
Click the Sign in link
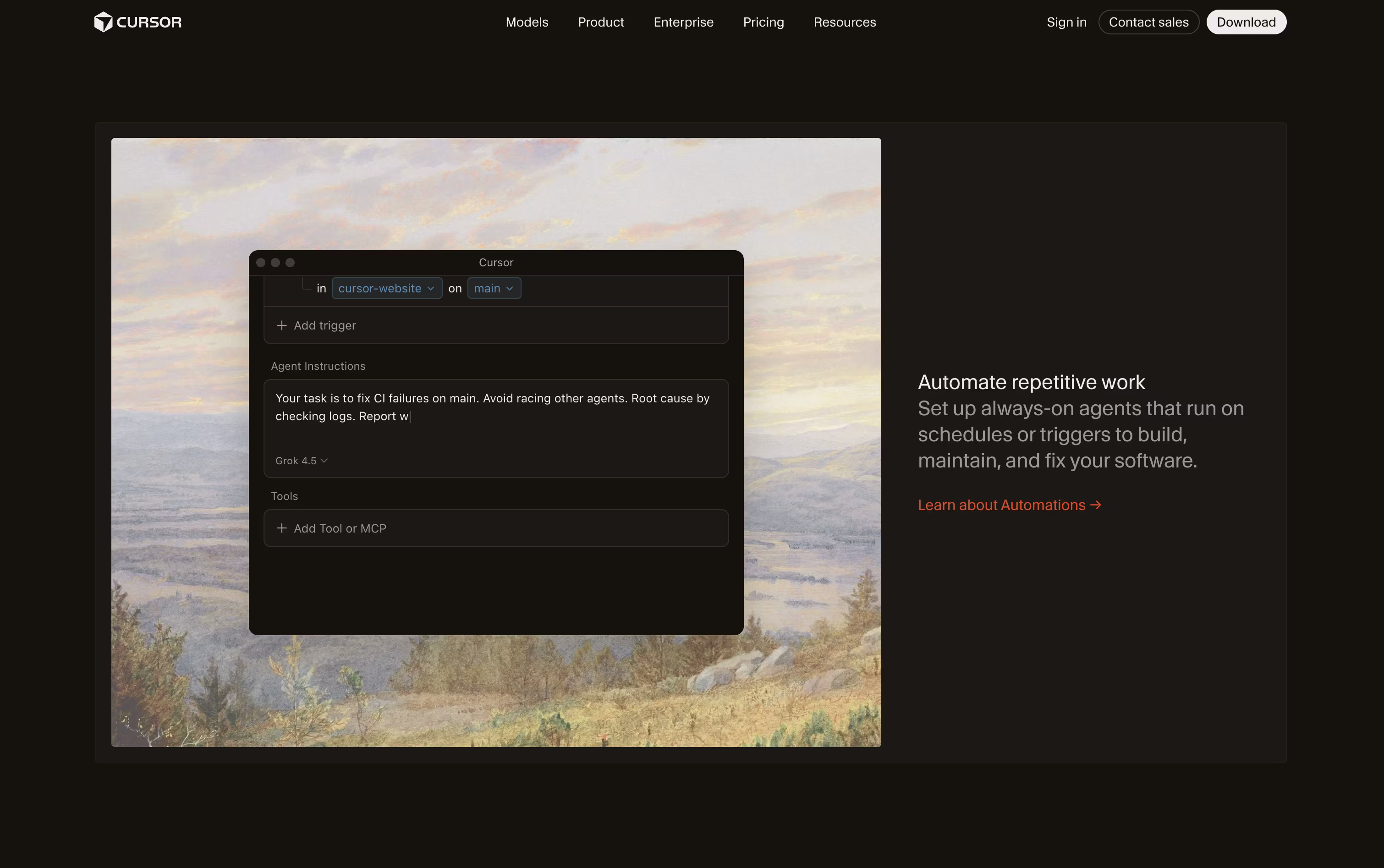(x=1066, y=22)
